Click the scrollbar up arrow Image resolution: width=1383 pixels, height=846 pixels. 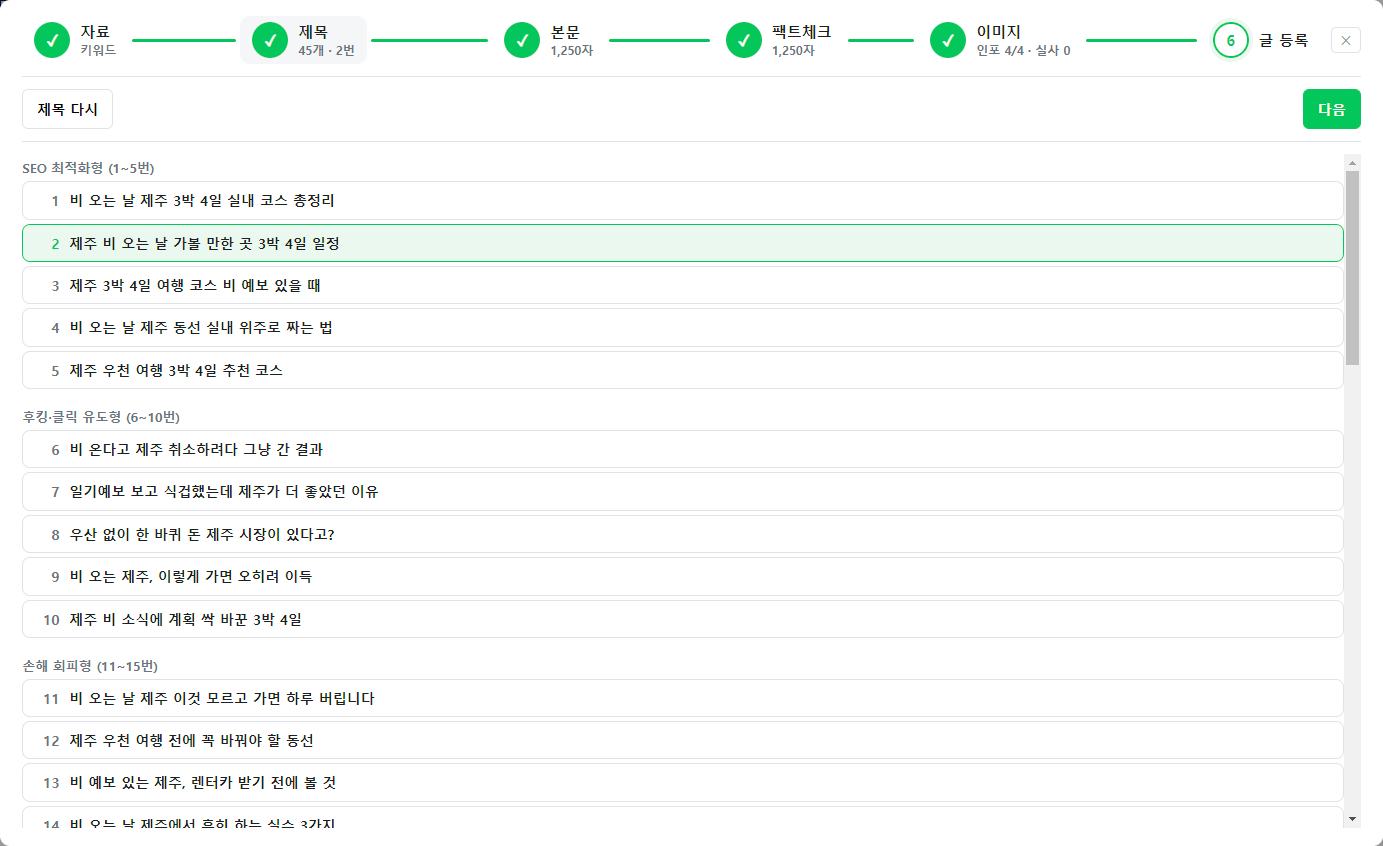(1353, 162)
